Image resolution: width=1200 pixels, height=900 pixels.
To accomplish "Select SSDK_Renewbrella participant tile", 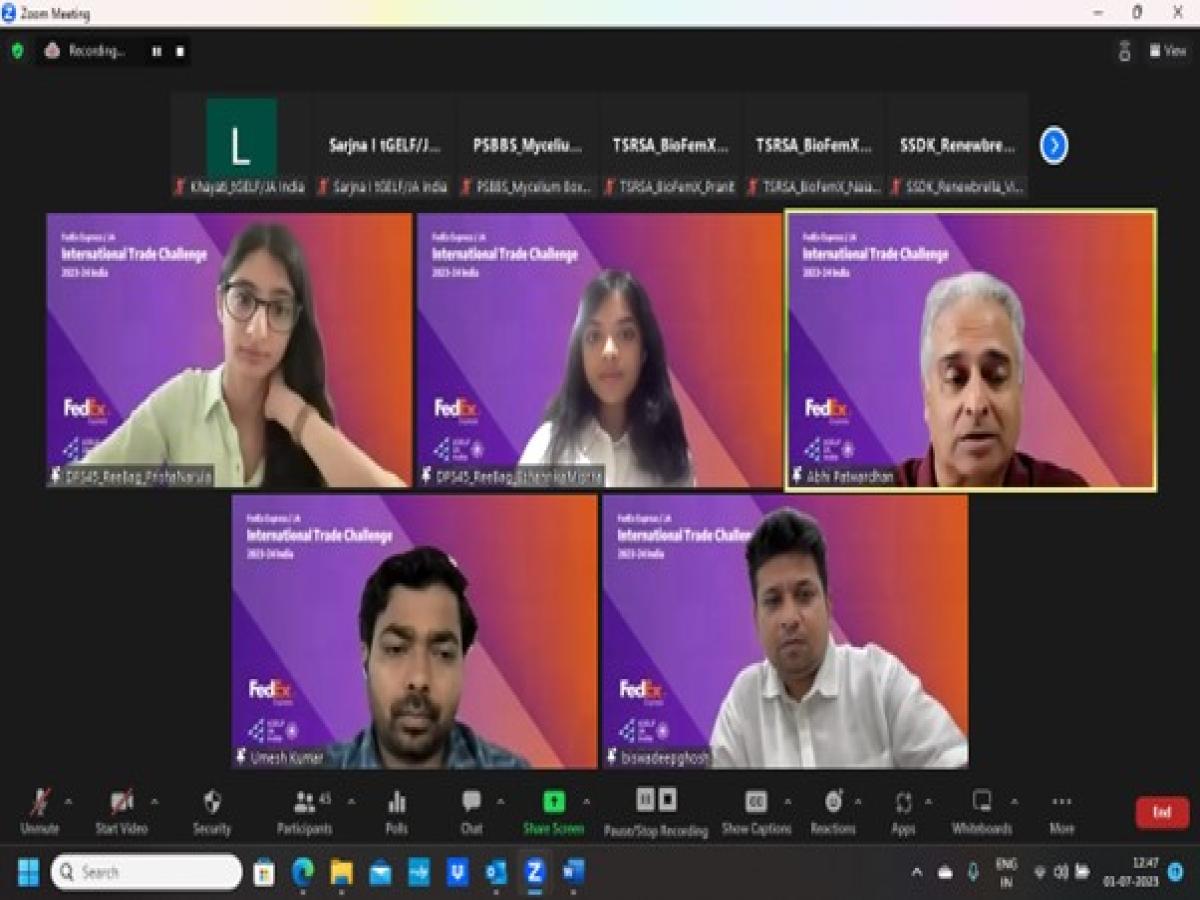I will pos(958,146).
